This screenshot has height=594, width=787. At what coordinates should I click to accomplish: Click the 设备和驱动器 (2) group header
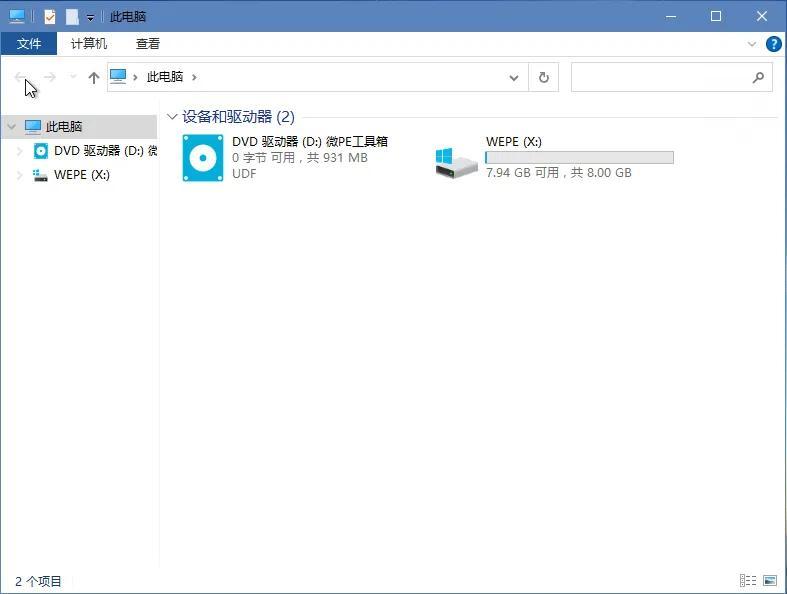point(238,117)
